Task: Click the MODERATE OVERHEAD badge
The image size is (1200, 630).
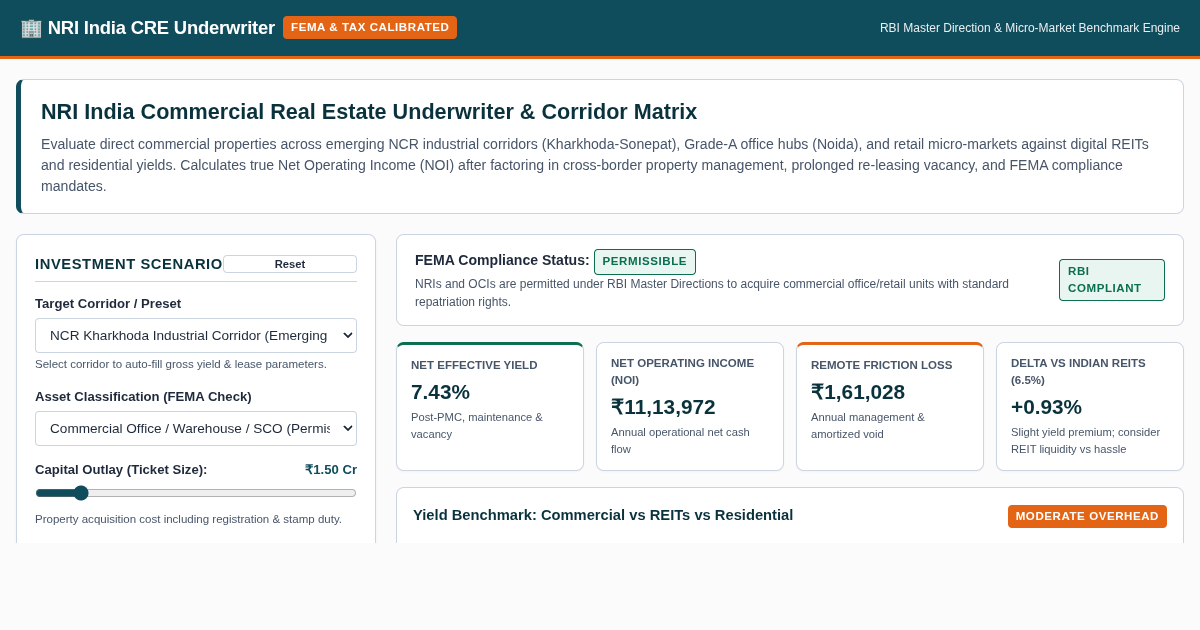Action: (1087, 516)
